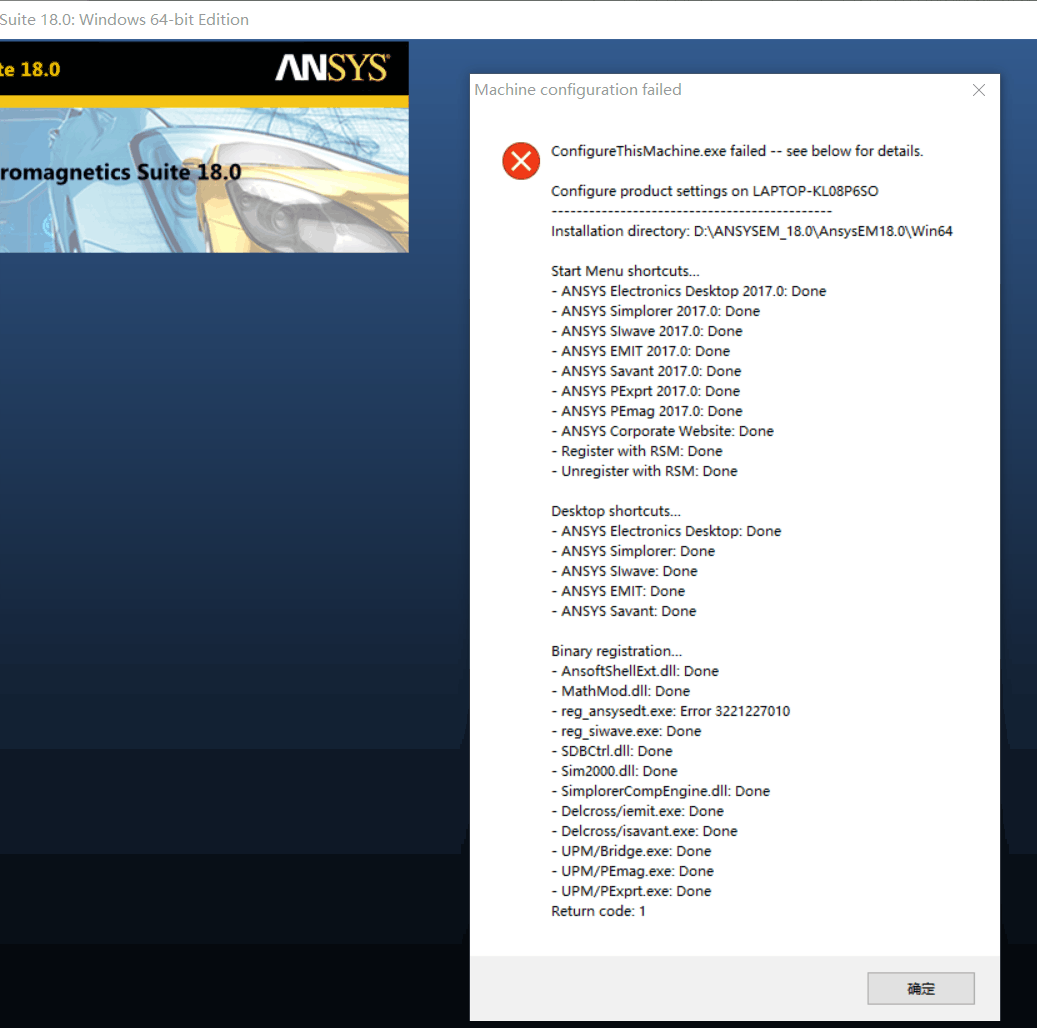Click 'Configure product settings on LAPTOP-KL08P6SO' line
The image size is (1037, 1028).
(715, 191)
